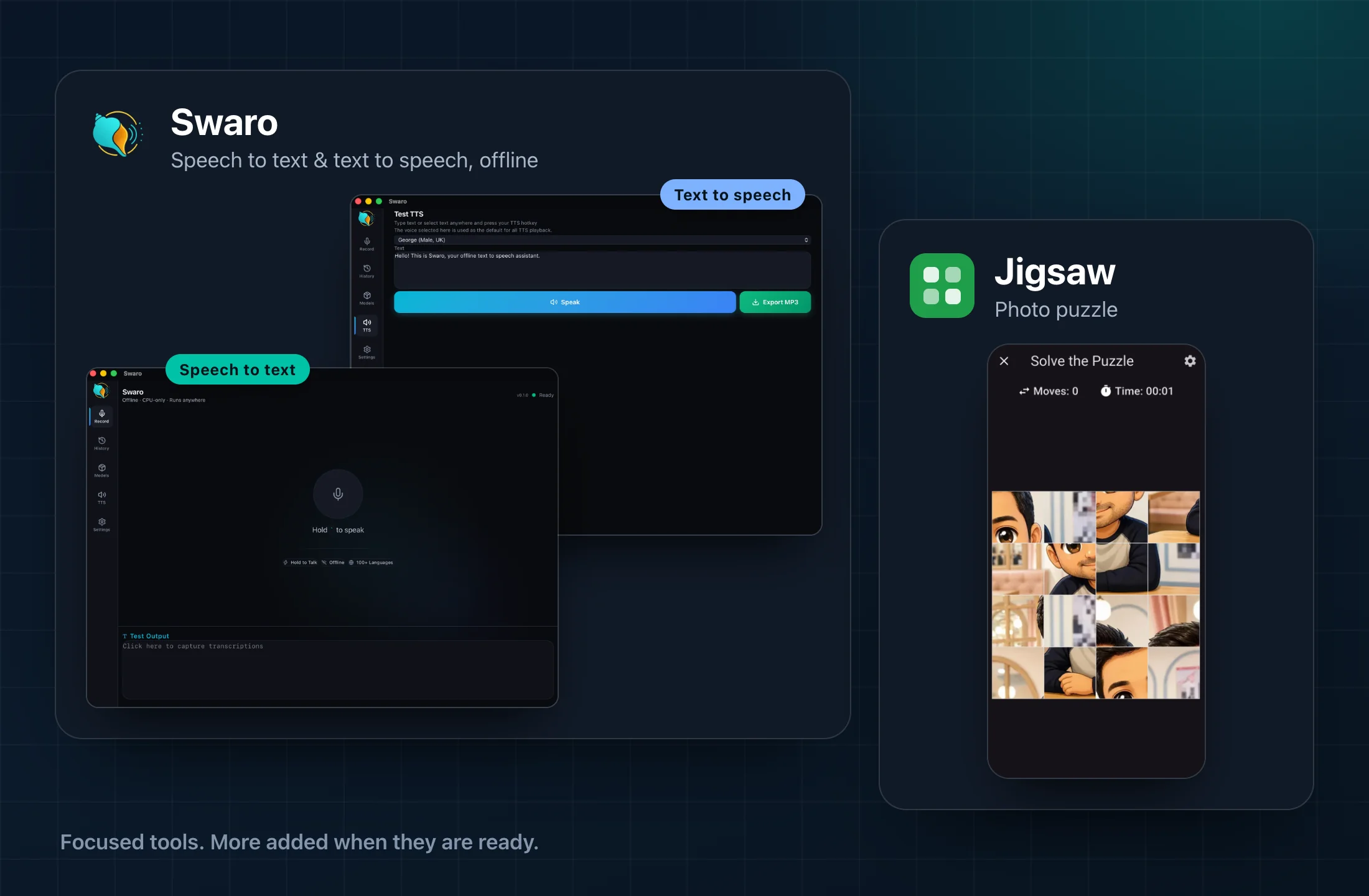Expand the George (Male, UK) voice dropdown
1369x896 pixels.
602,240
